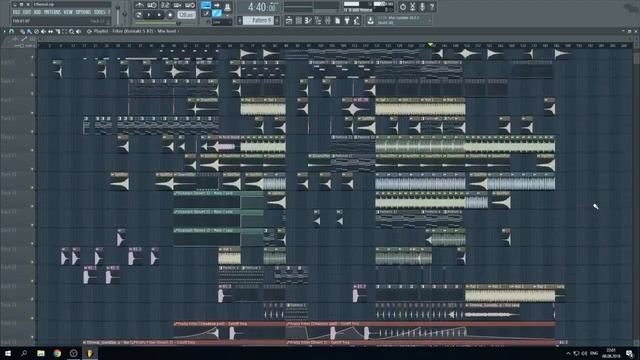Click the transport play button

(x=149, y=15)
